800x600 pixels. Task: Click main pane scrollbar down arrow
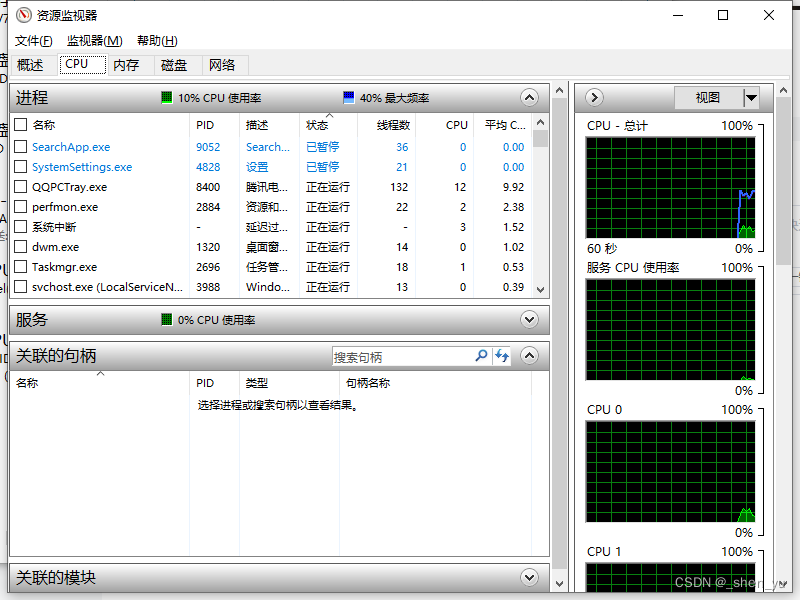(x=559, y=584)
